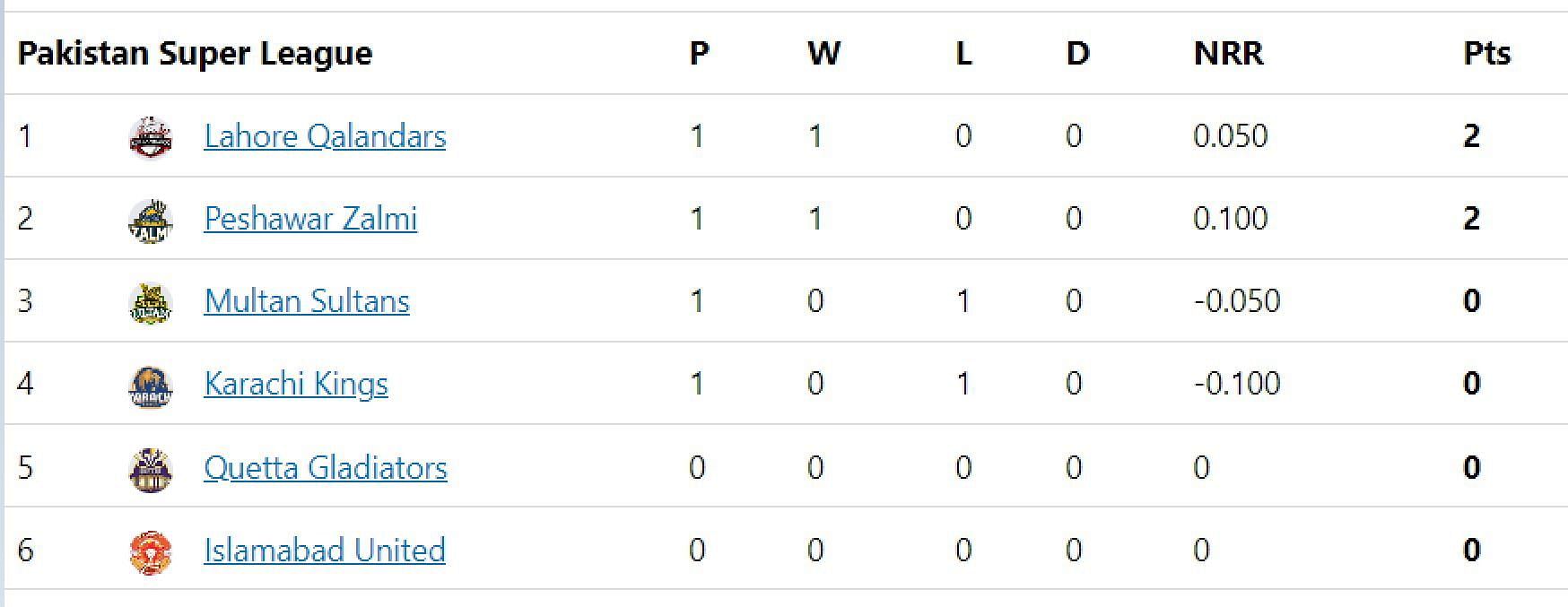This screenshot has width=1568, height=607.
Task: Click the P column header
Action: click(x=699, y=54)
